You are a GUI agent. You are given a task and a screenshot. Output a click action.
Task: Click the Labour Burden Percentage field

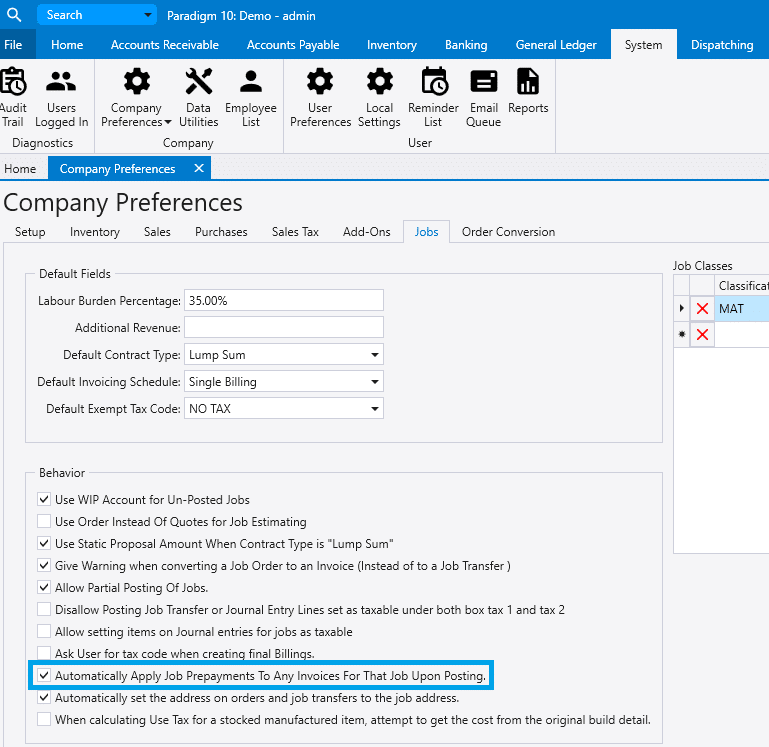(284, 300)
